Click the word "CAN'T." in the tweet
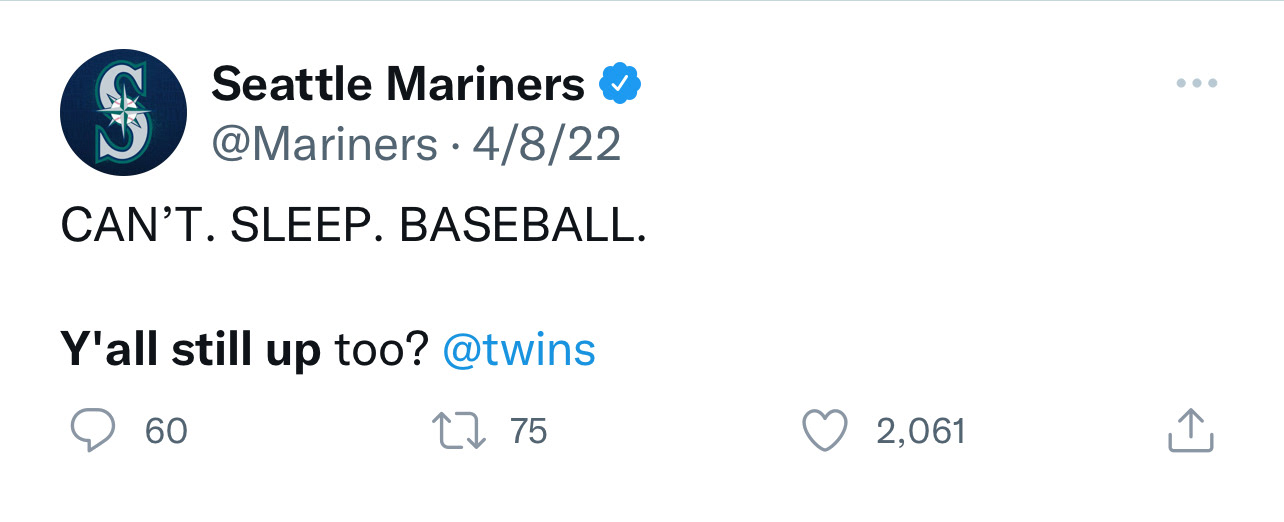The height and width of the screenshot is (522, 1284). [136, 228]
